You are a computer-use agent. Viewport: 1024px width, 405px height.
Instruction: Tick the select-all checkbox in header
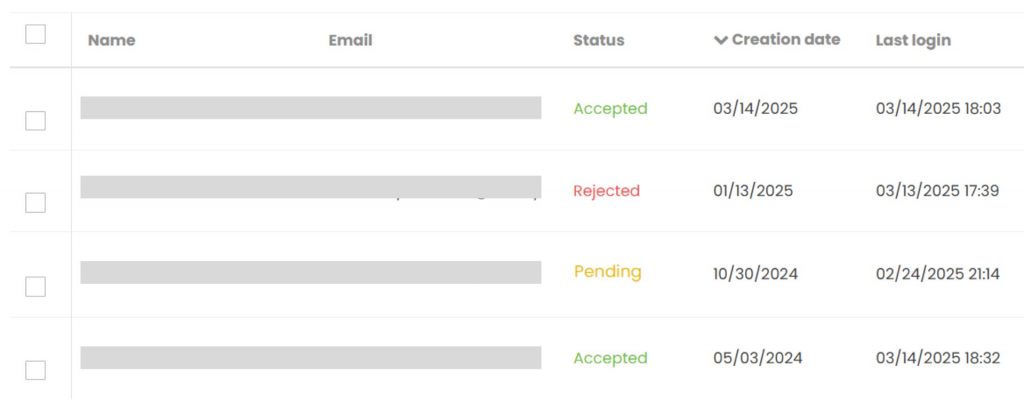35,34
